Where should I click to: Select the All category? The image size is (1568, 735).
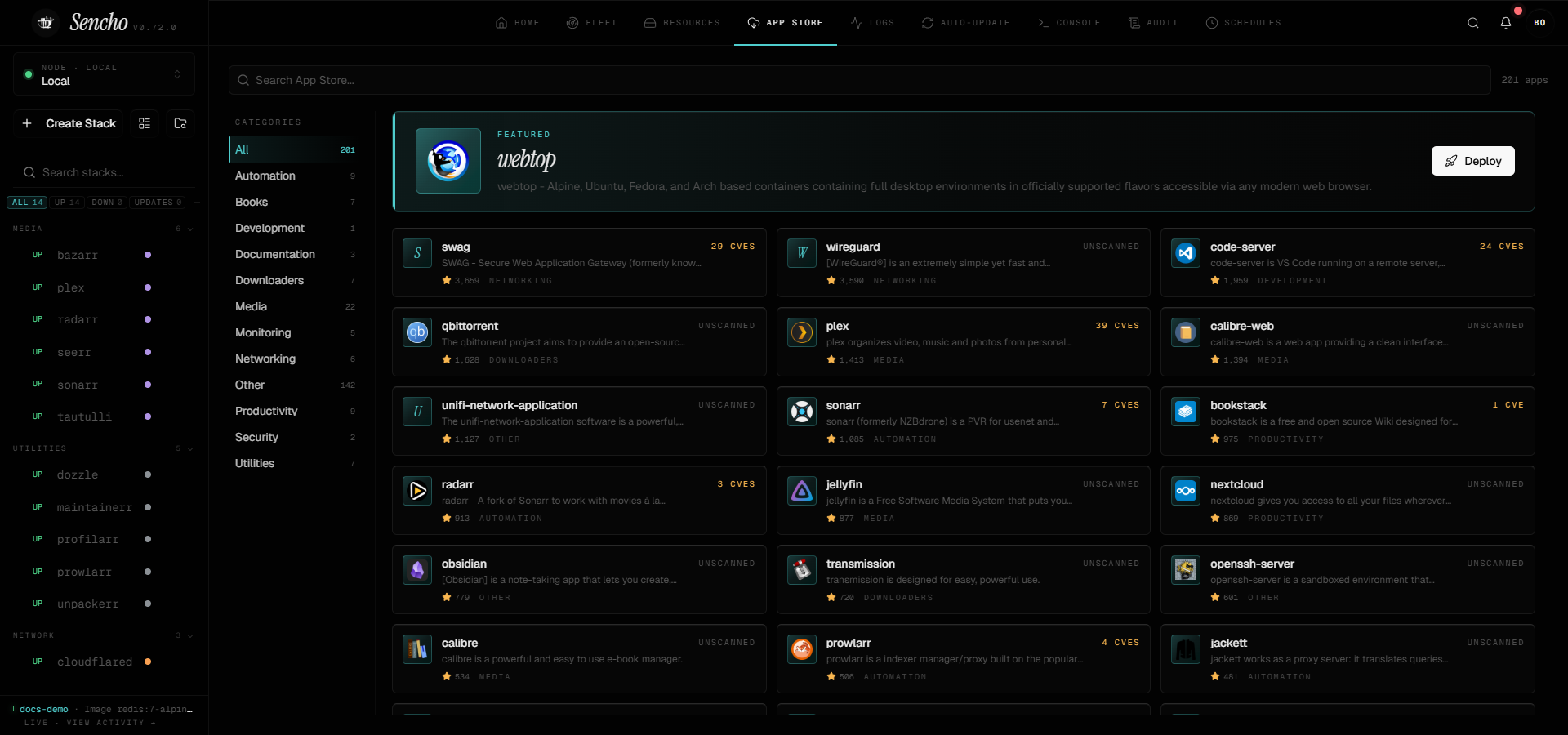tap(296, 149)
